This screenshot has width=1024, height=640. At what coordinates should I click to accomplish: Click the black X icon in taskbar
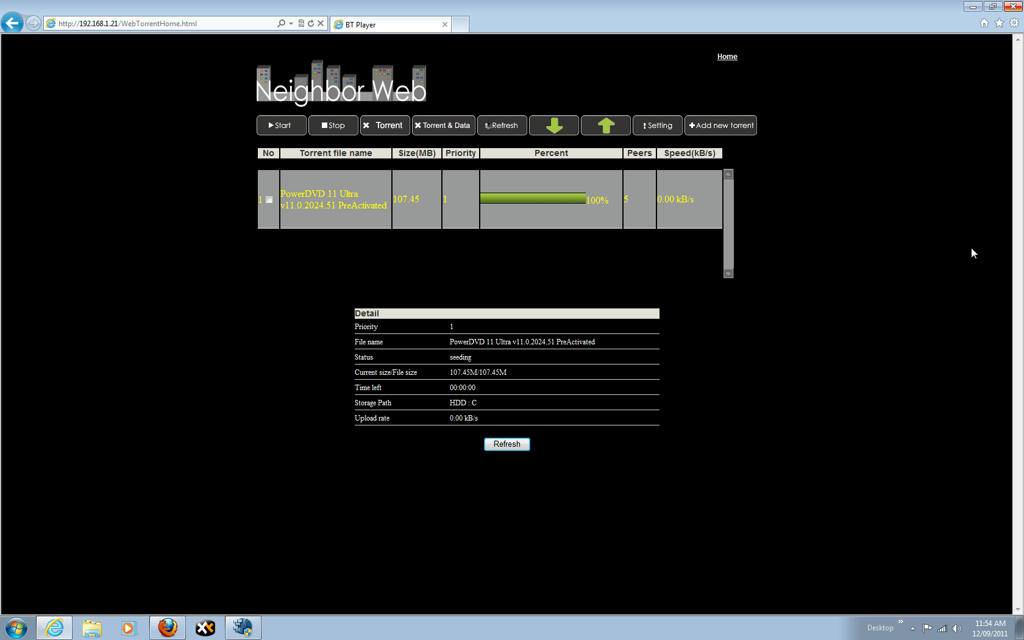pos(205,628)
